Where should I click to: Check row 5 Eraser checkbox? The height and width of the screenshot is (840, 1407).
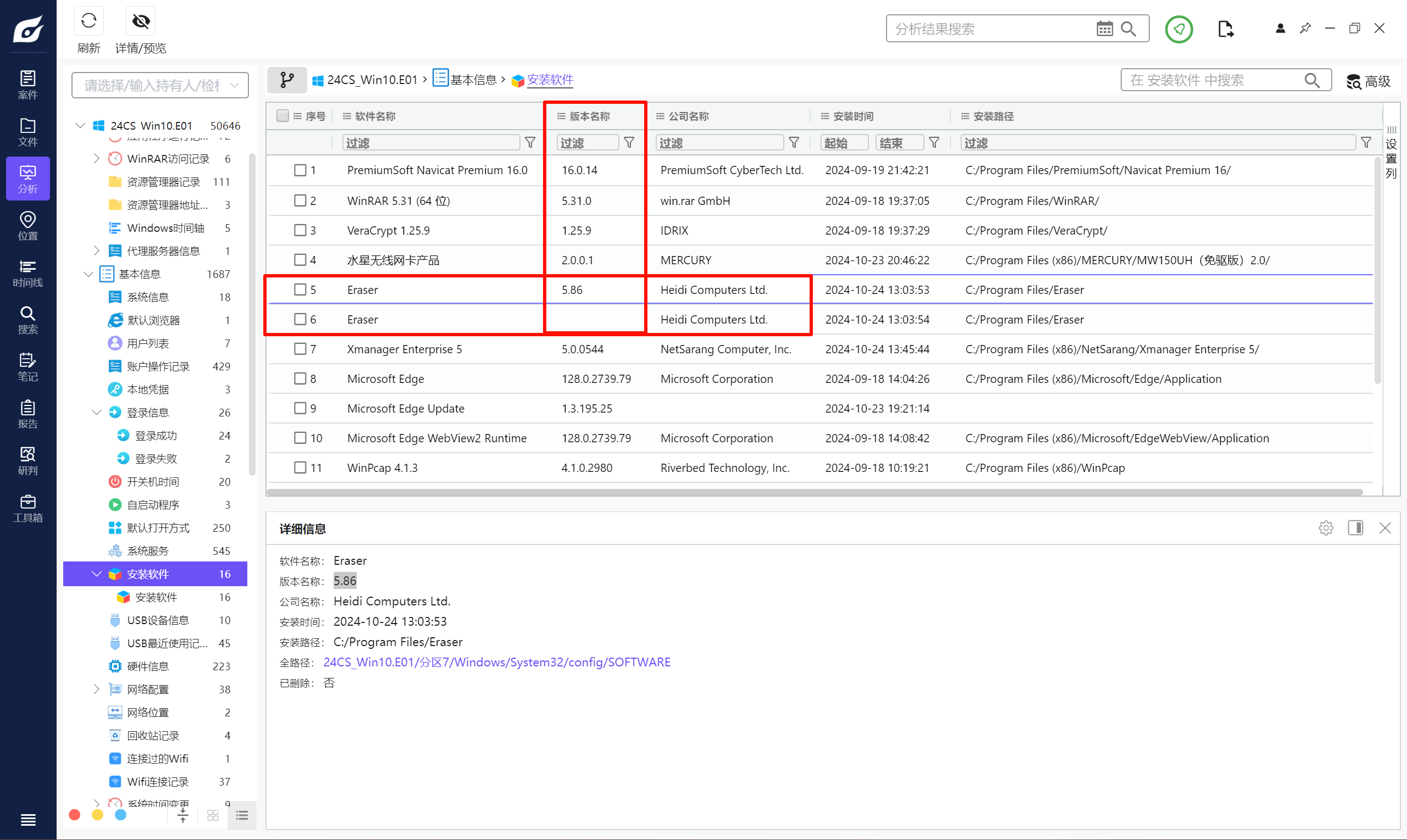[300, 290]
